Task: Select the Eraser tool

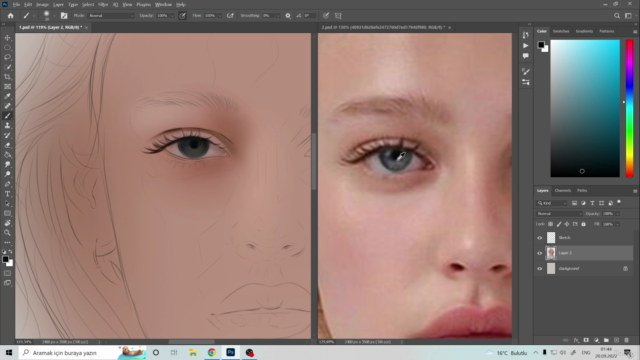Action: pos(7,145)
